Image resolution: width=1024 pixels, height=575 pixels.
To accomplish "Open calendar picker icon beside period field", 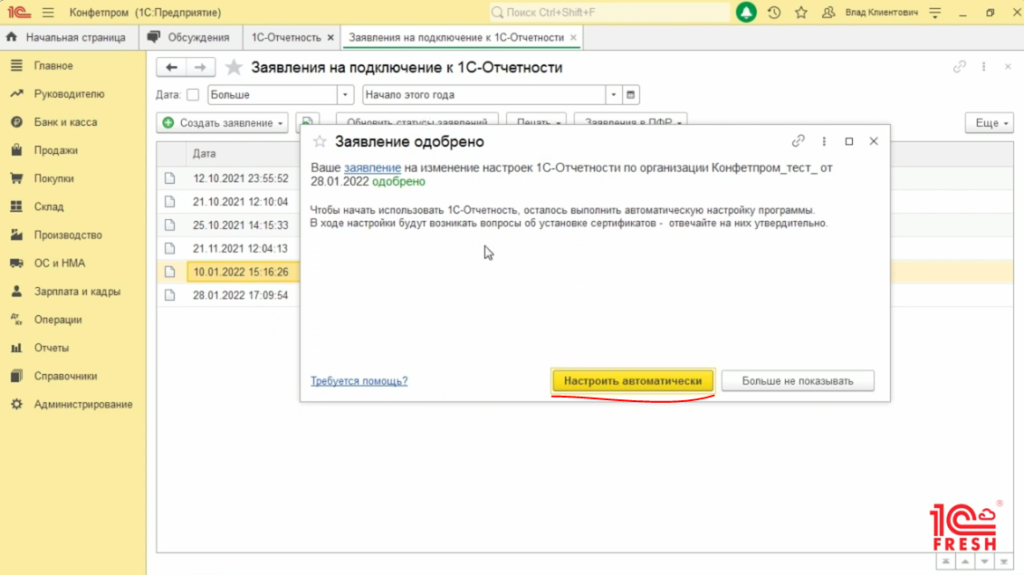I will [630, 95].
